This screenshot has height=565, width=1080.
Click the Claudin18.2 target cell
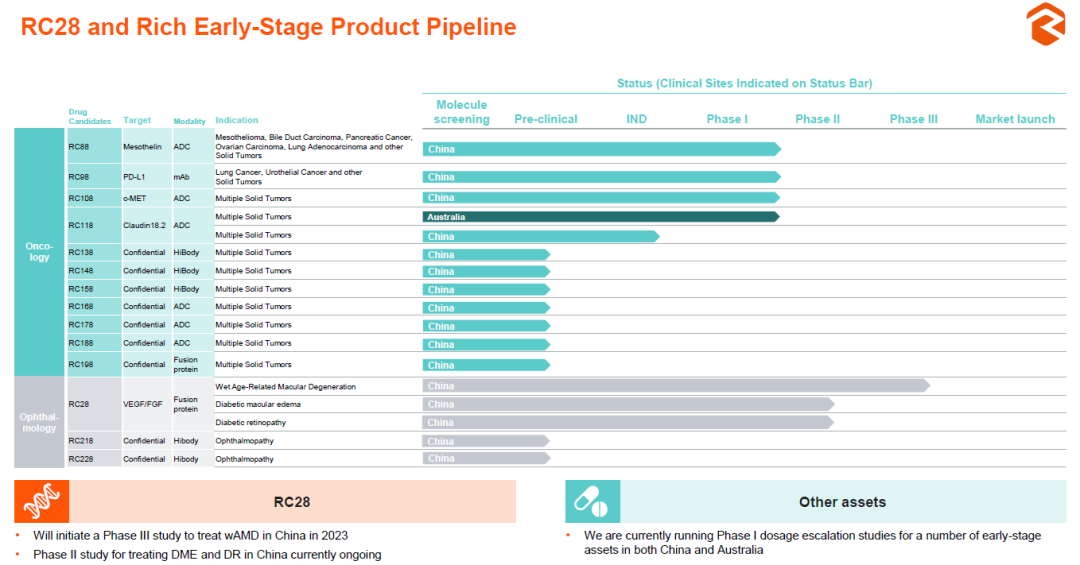point(145,226)
